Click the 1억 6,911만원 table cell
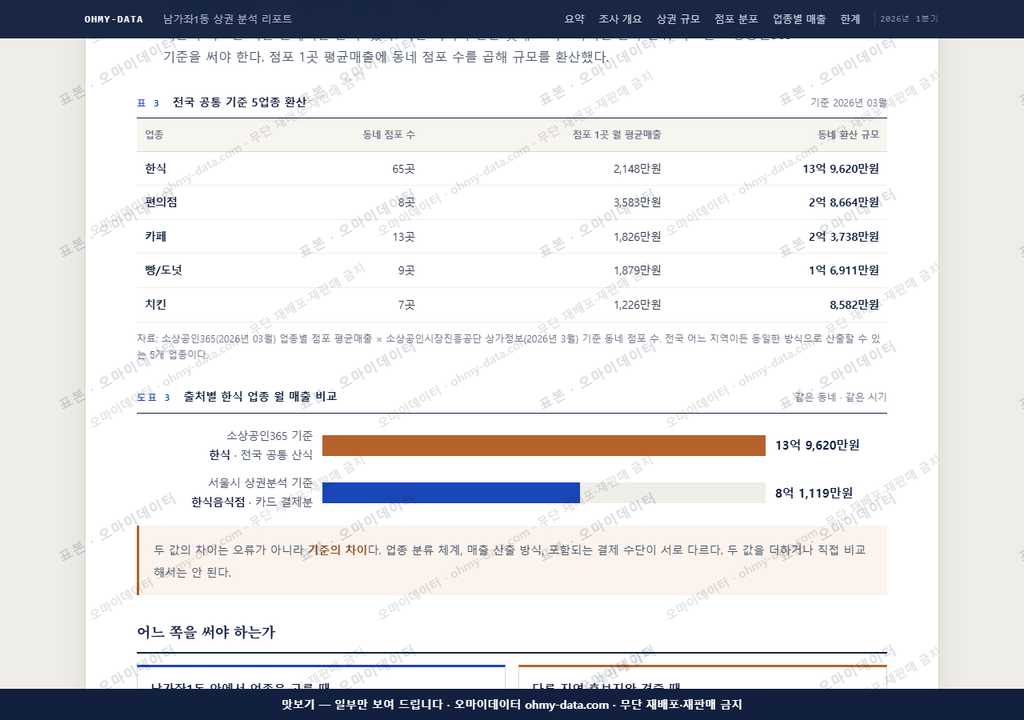This screenshot has width=1024, height=720. coord(843,270)
